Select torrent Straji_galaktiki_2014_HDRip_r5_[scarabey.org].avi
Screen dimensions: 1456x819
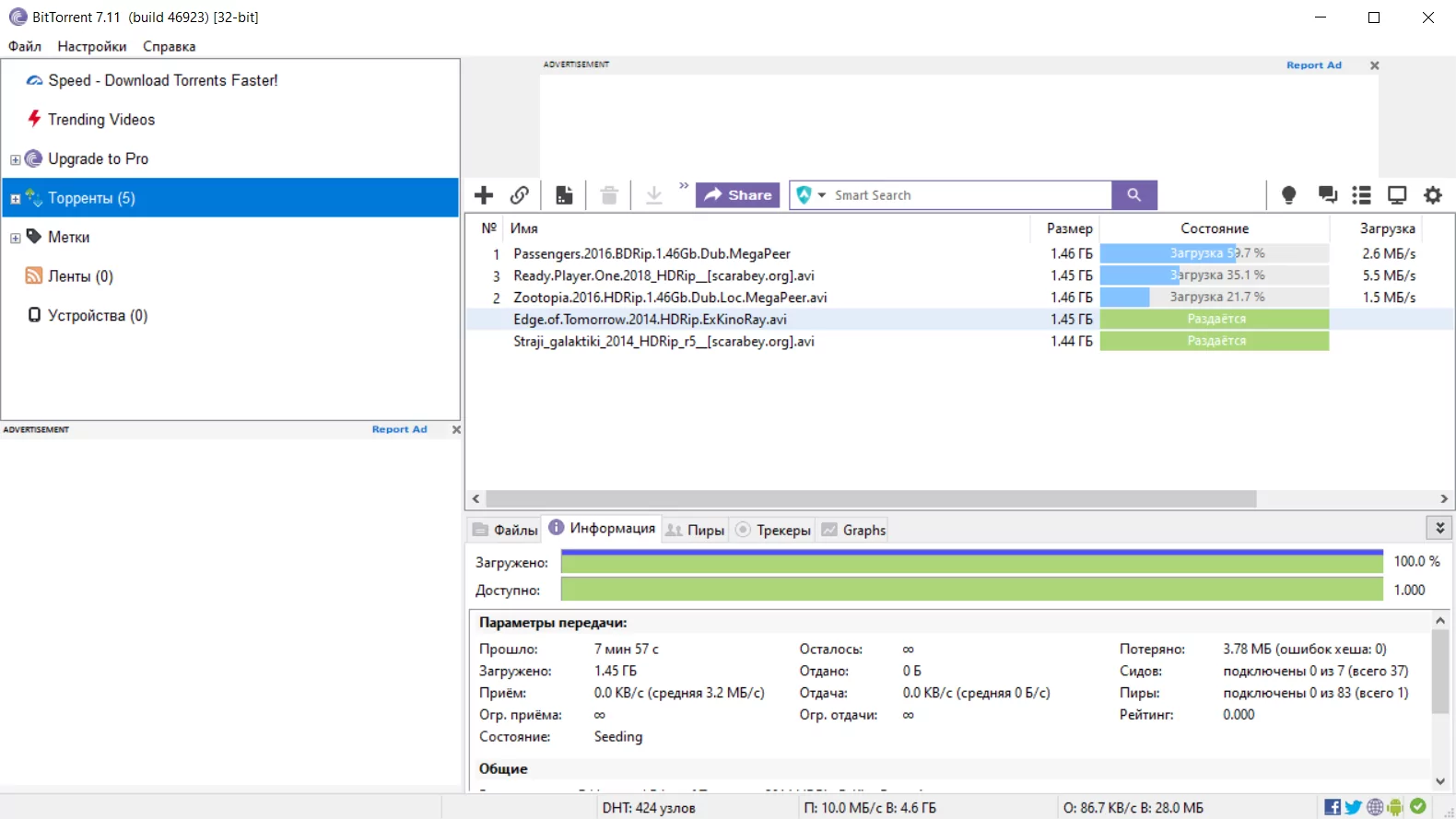pyautogui.click(x=663, y=342)
